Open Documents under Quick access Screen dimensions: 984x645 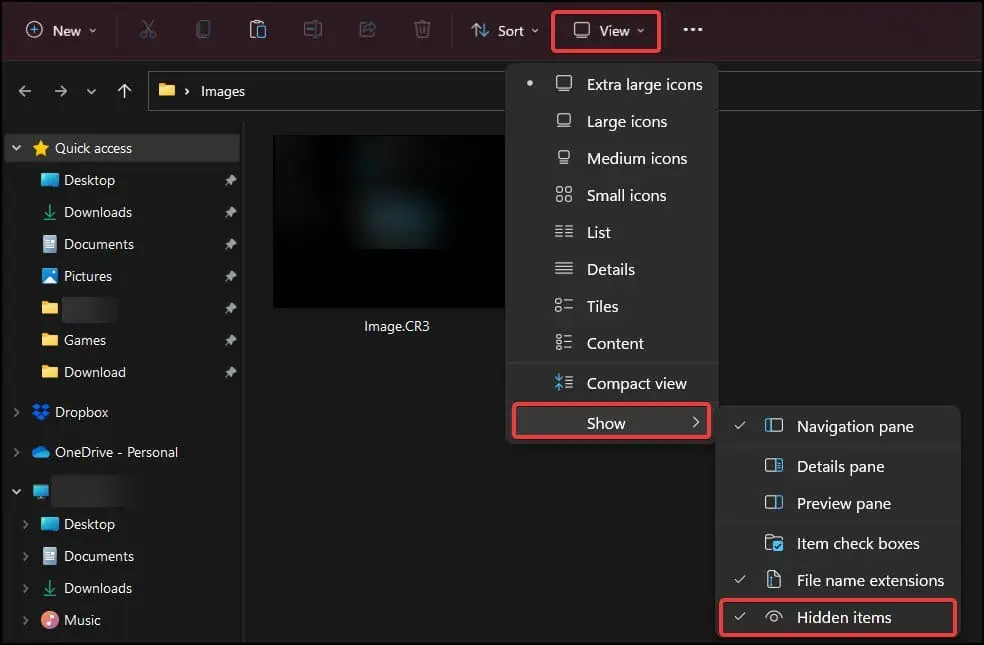[x=99, y=244]
